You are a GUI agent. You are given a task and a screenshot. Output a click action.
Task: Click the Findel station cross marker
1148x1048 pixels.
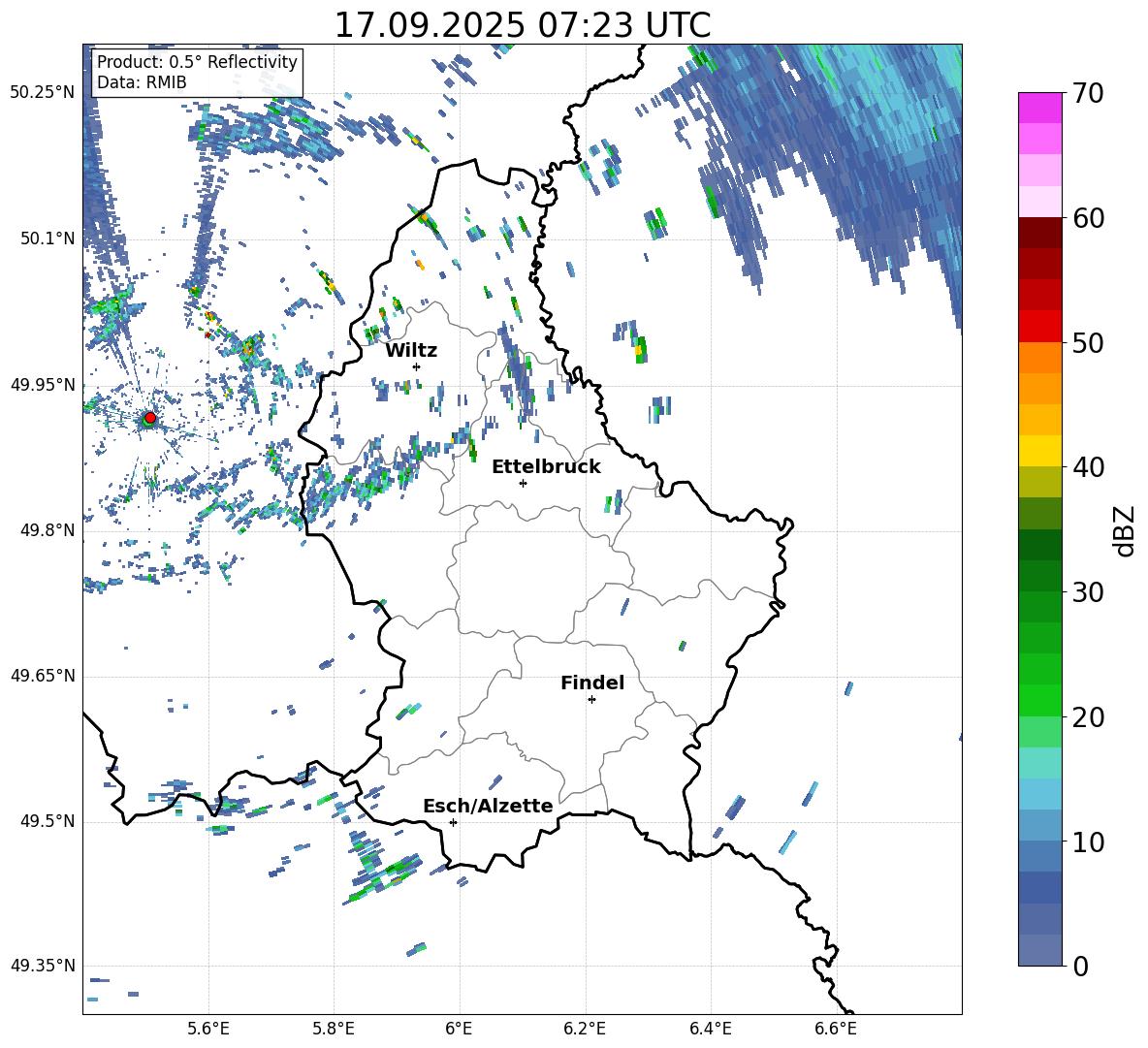591,700
